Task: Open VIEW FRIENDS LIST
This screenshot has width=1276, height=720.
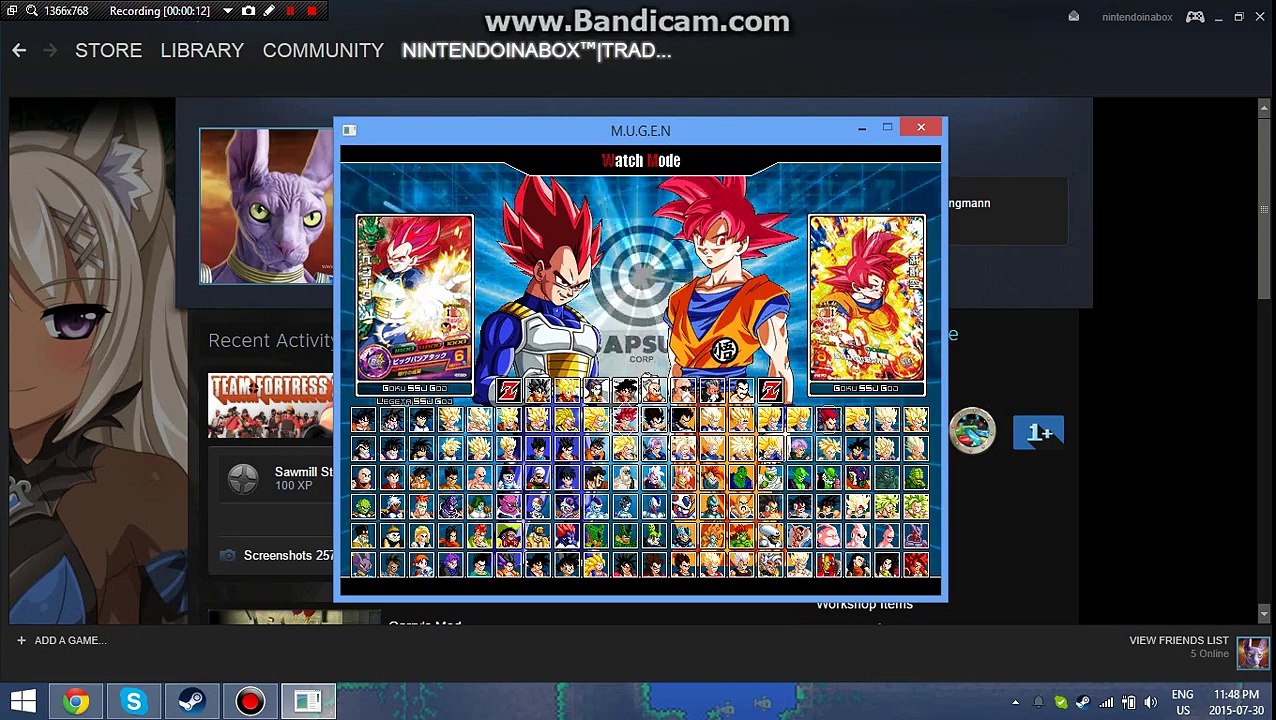Action: coord(1178,640)
